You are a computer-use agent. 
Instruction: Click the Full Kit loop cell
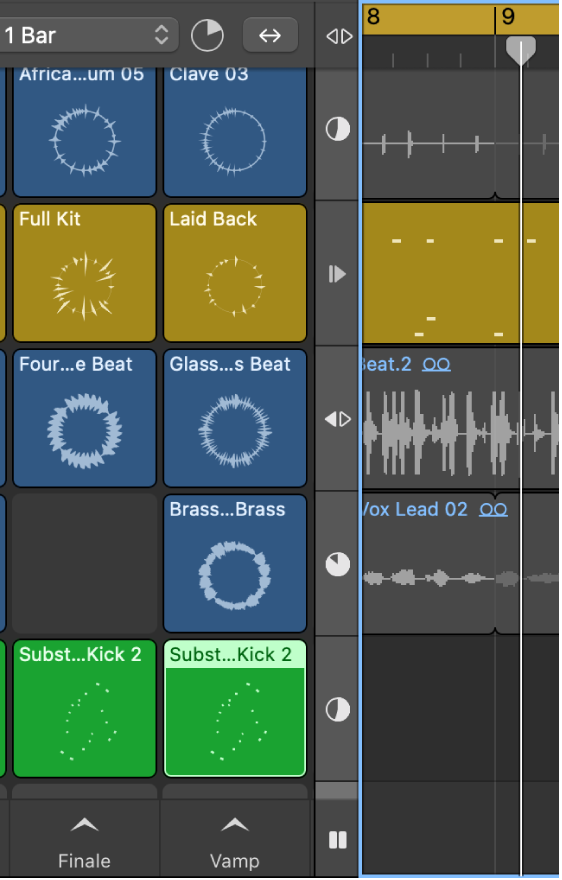point(84,273)
